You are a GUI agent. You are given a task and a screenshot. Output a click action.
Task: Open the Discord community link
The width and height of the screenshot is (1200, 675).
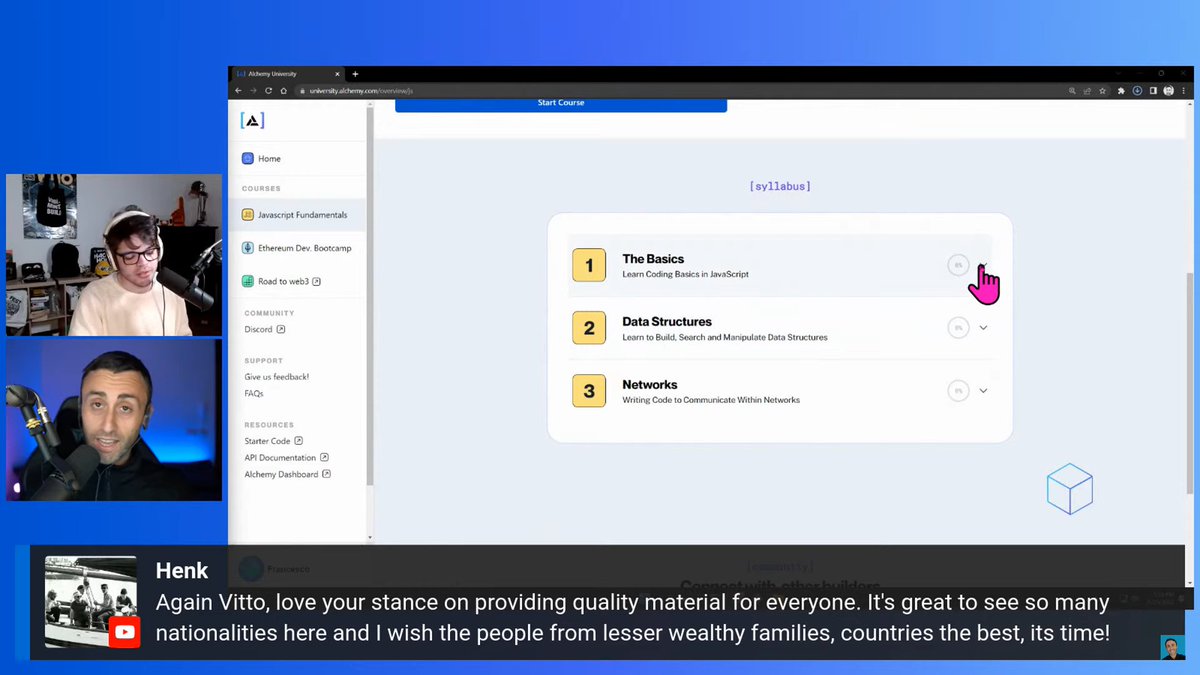pyautogui.click(x=265, y=330)
